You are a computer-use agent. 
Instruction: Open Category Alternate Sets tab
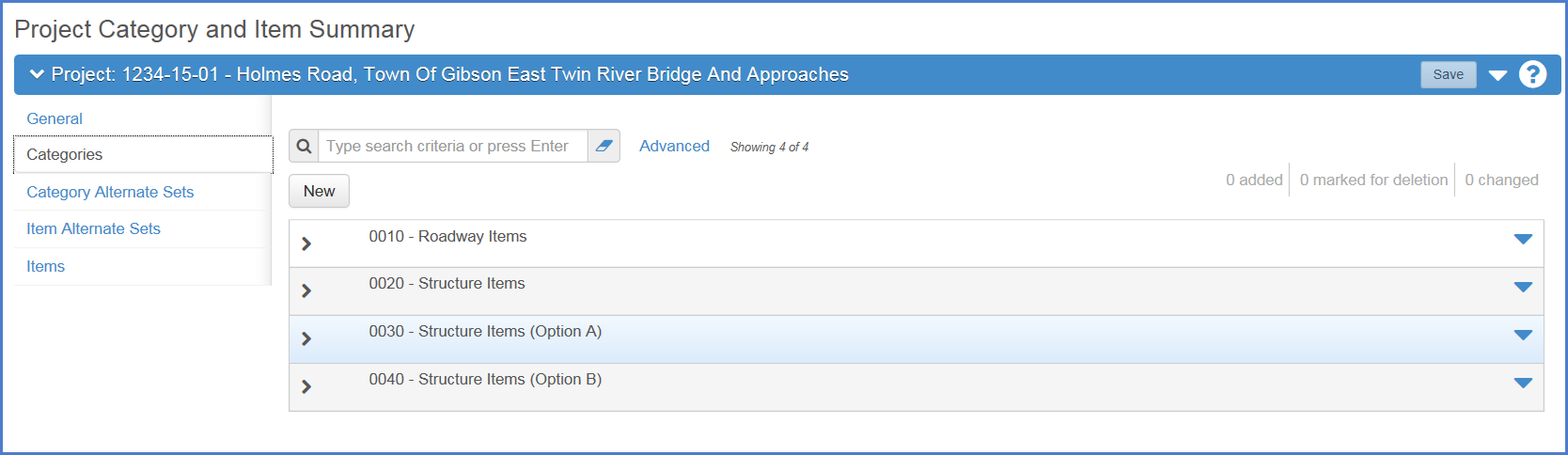(110, 192)
